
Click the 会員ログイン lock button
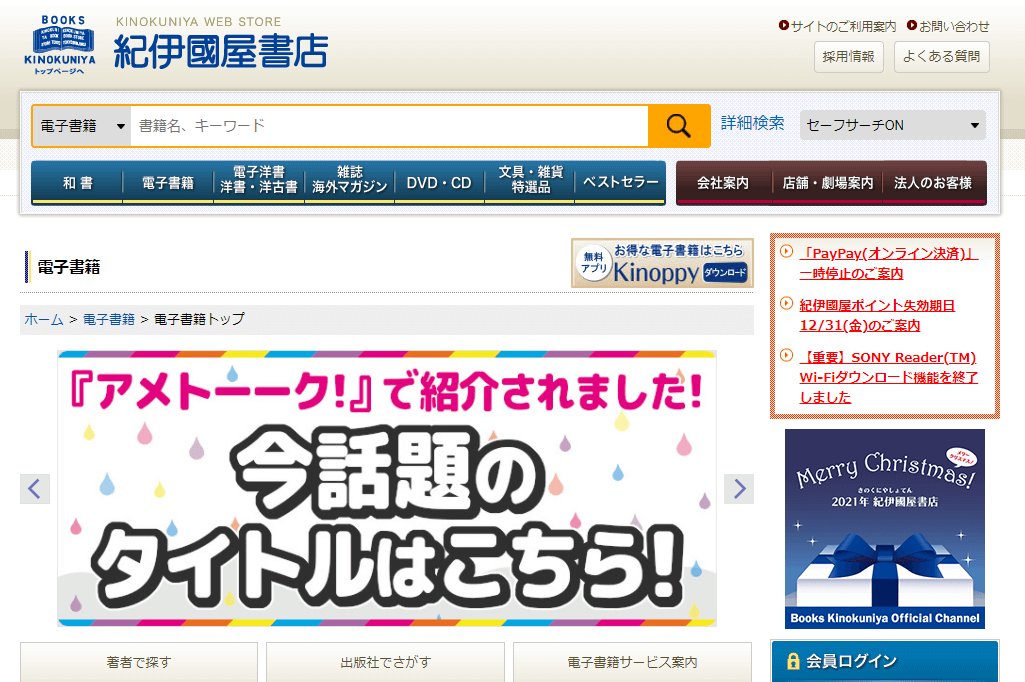[884, 661]
